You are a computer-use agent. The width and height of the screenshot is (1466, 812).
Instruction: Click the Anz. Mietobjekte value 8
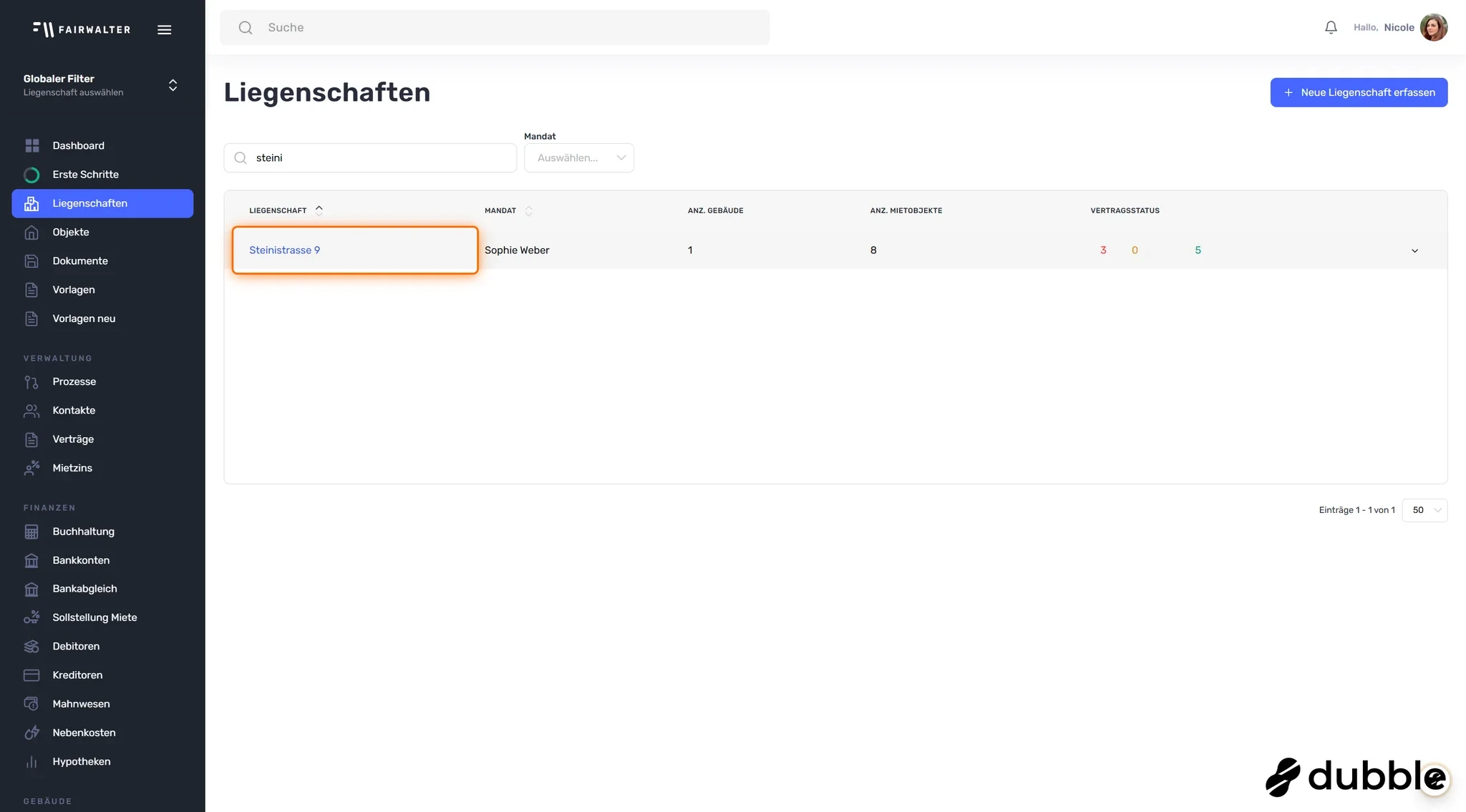coord(873,250)
